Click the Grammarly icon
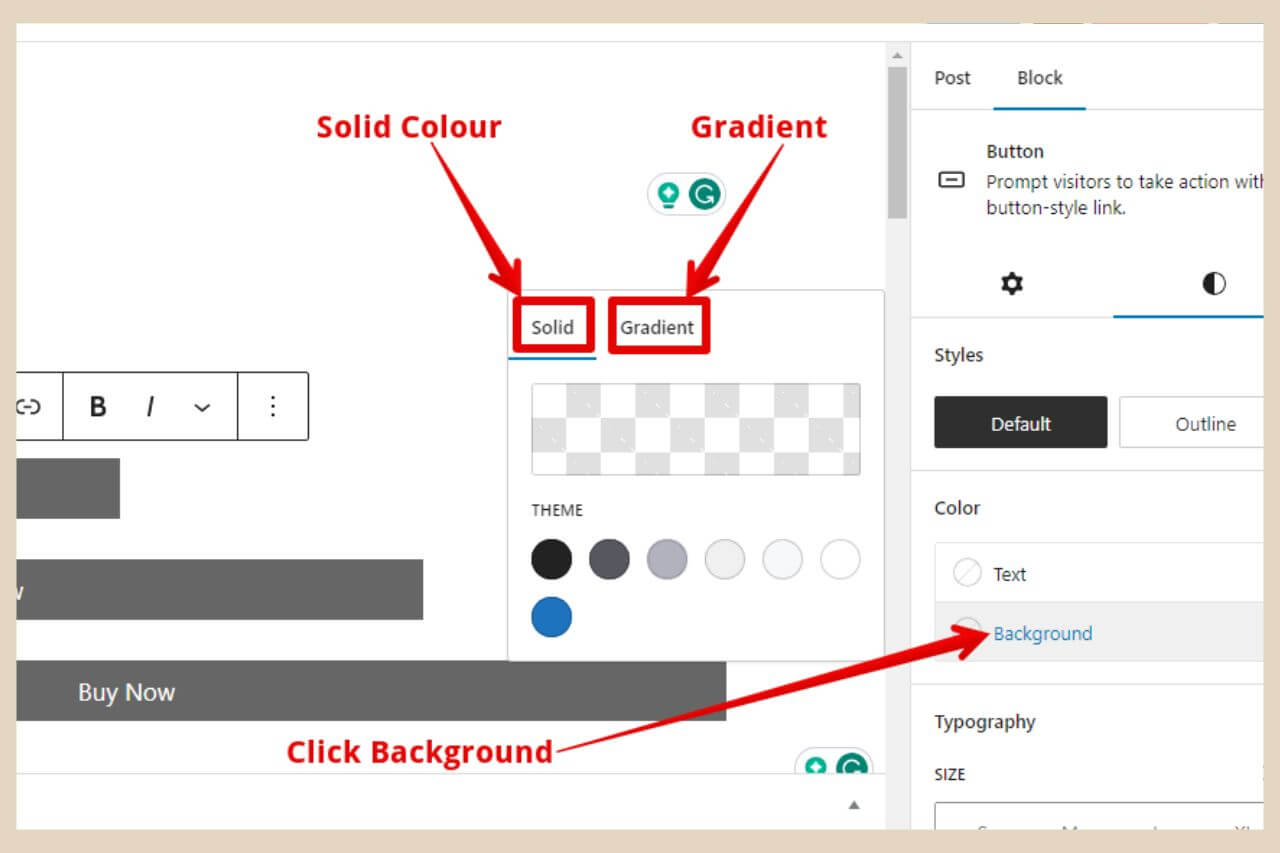This screenshot has width=1280, height=853. [x=707, y=193]
